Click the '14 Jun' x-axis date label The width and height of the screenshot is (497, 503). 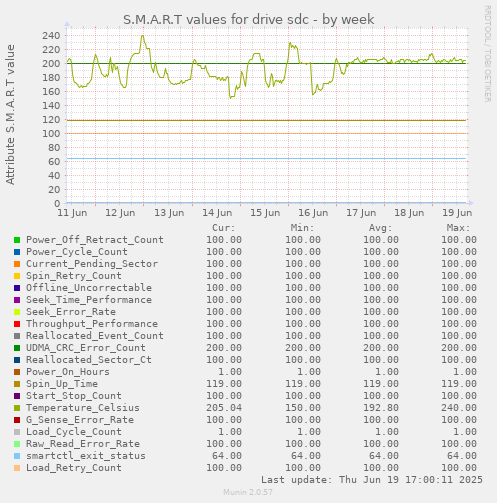[x=217, y=213]
